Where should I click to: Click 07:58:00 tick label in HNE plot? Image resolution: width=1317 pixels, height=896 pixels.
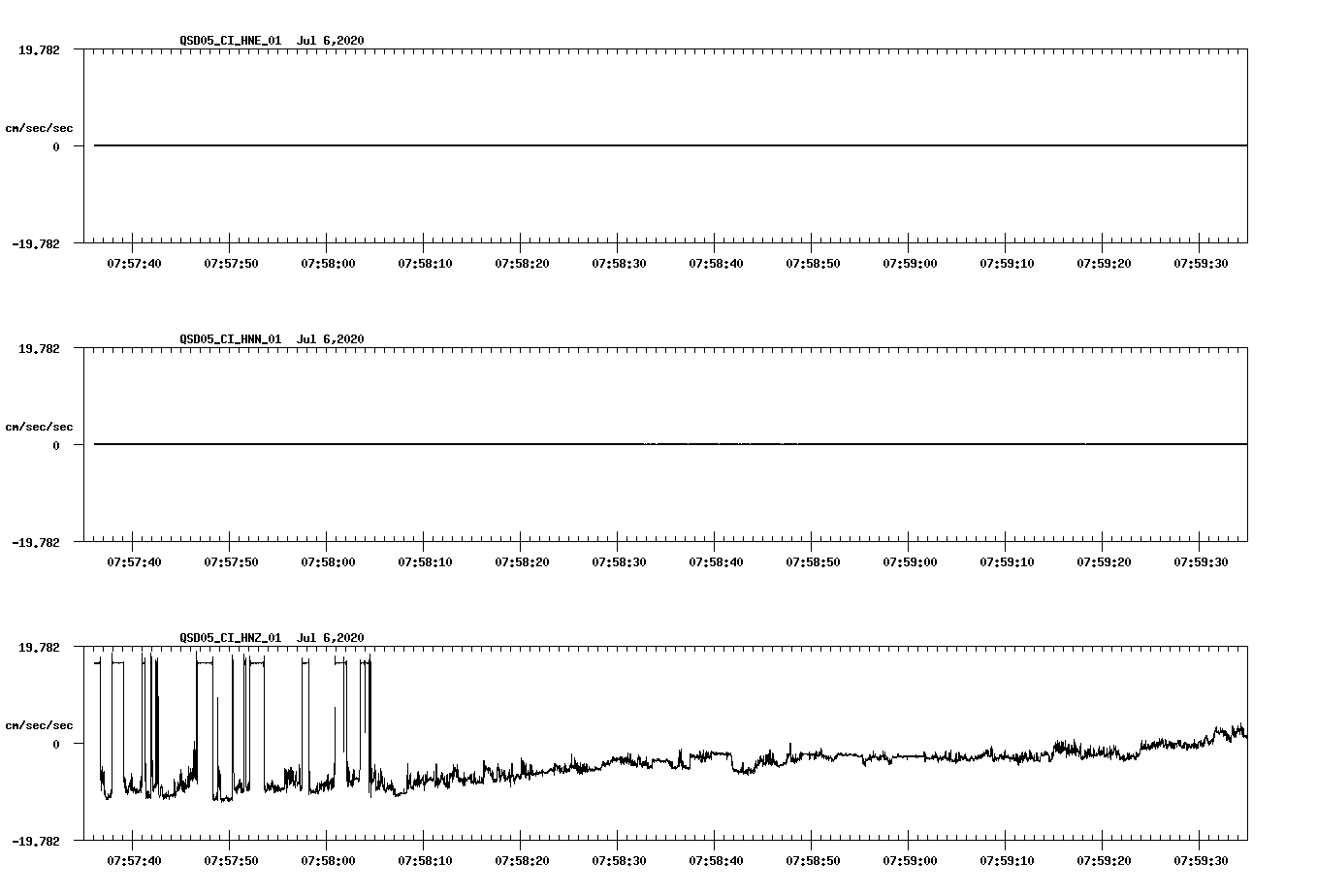328,263
